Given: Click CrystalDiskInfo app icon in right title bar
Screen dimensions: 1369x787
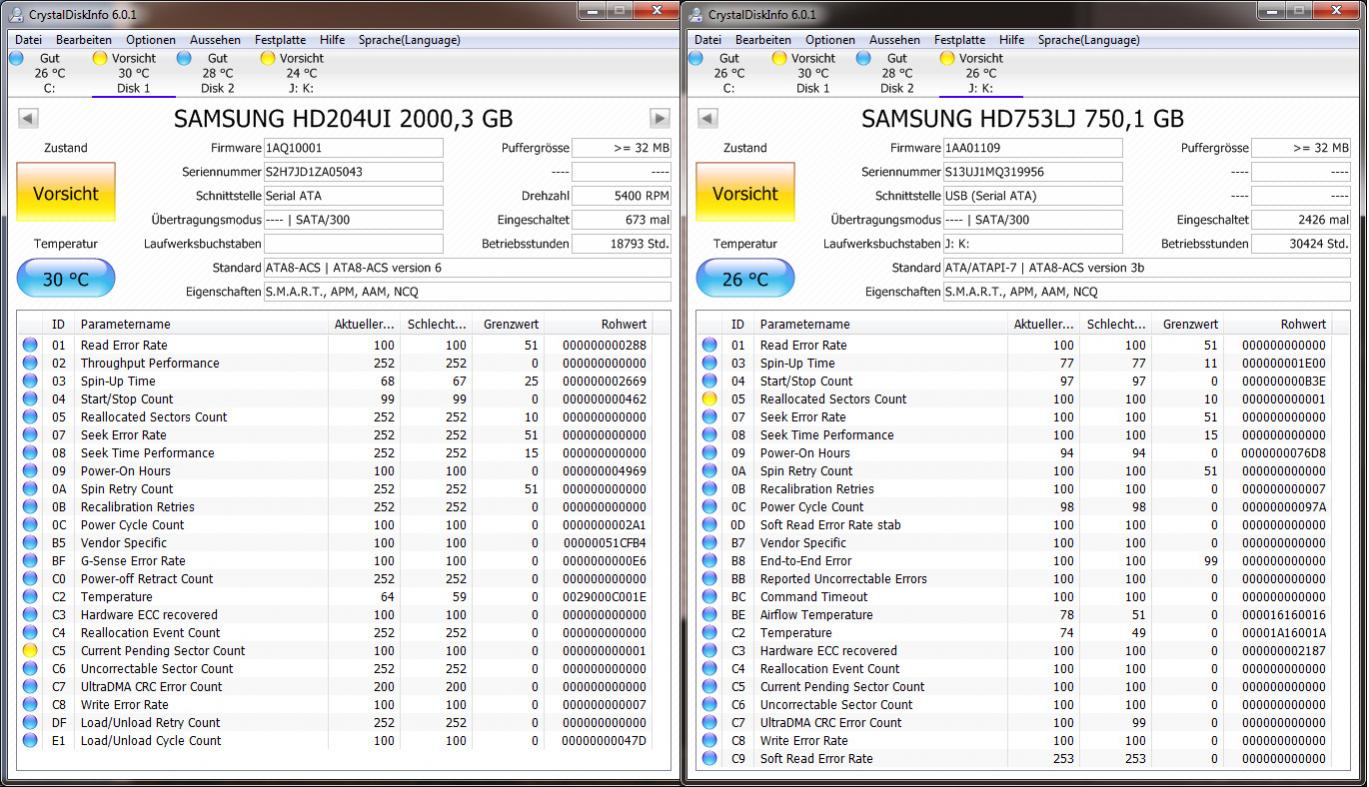Looking at the screenshot, I should click(x=695, y=14).
